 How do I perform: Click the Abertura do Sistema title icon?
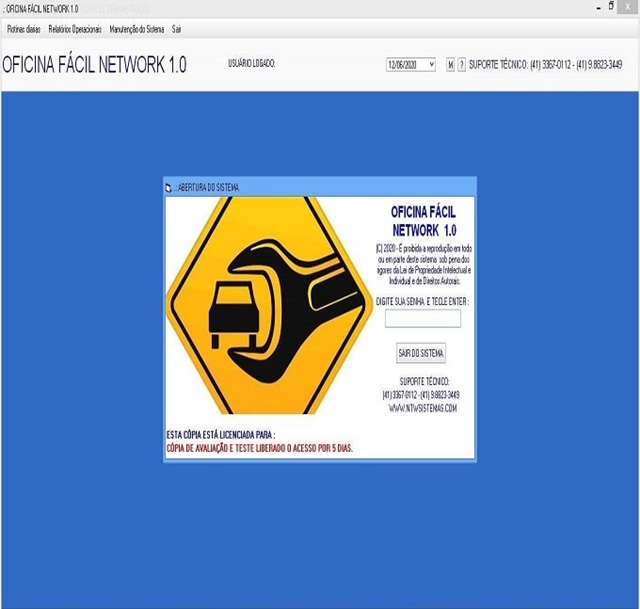pos(169,187)
